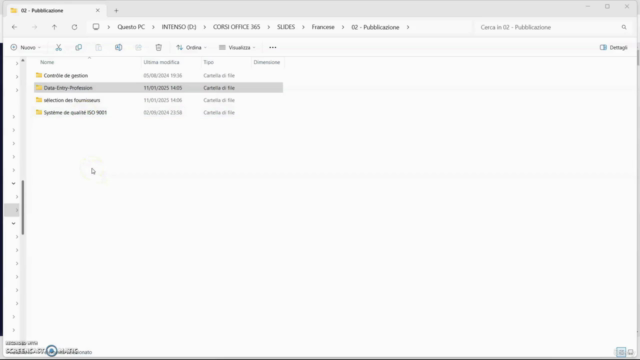640x360 pixels.
Task: Click the date 02/09/2024 23:58
Action: click(x=162, y=113)
